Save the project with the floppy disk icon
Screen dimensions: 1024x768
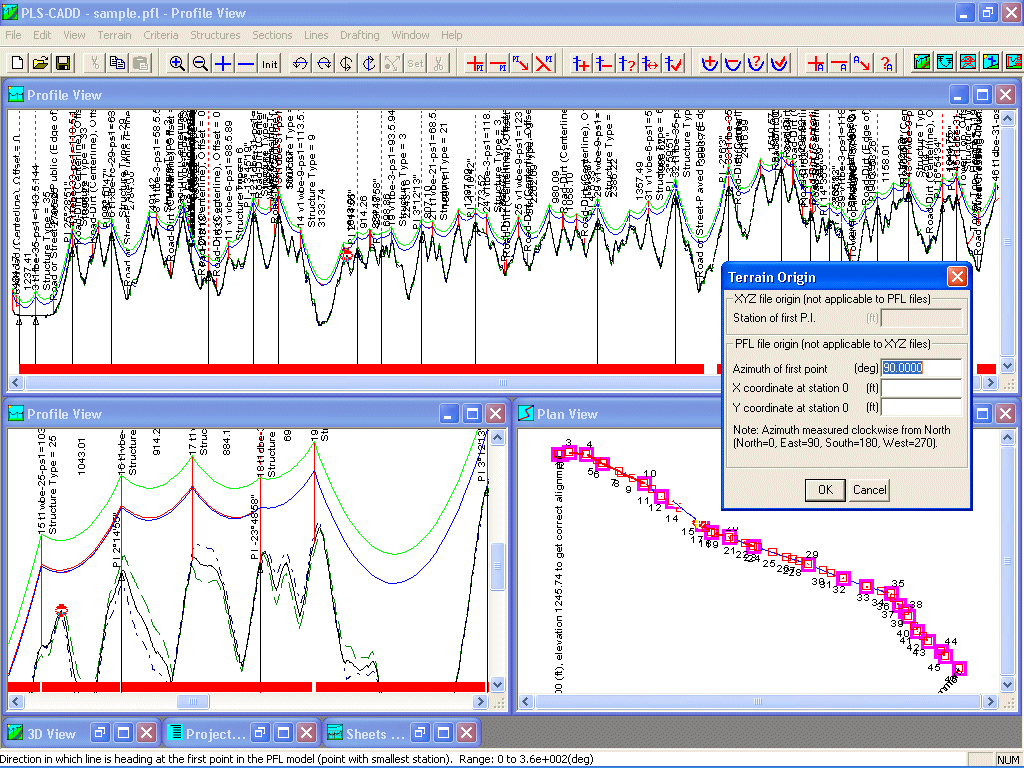[62, 63]
